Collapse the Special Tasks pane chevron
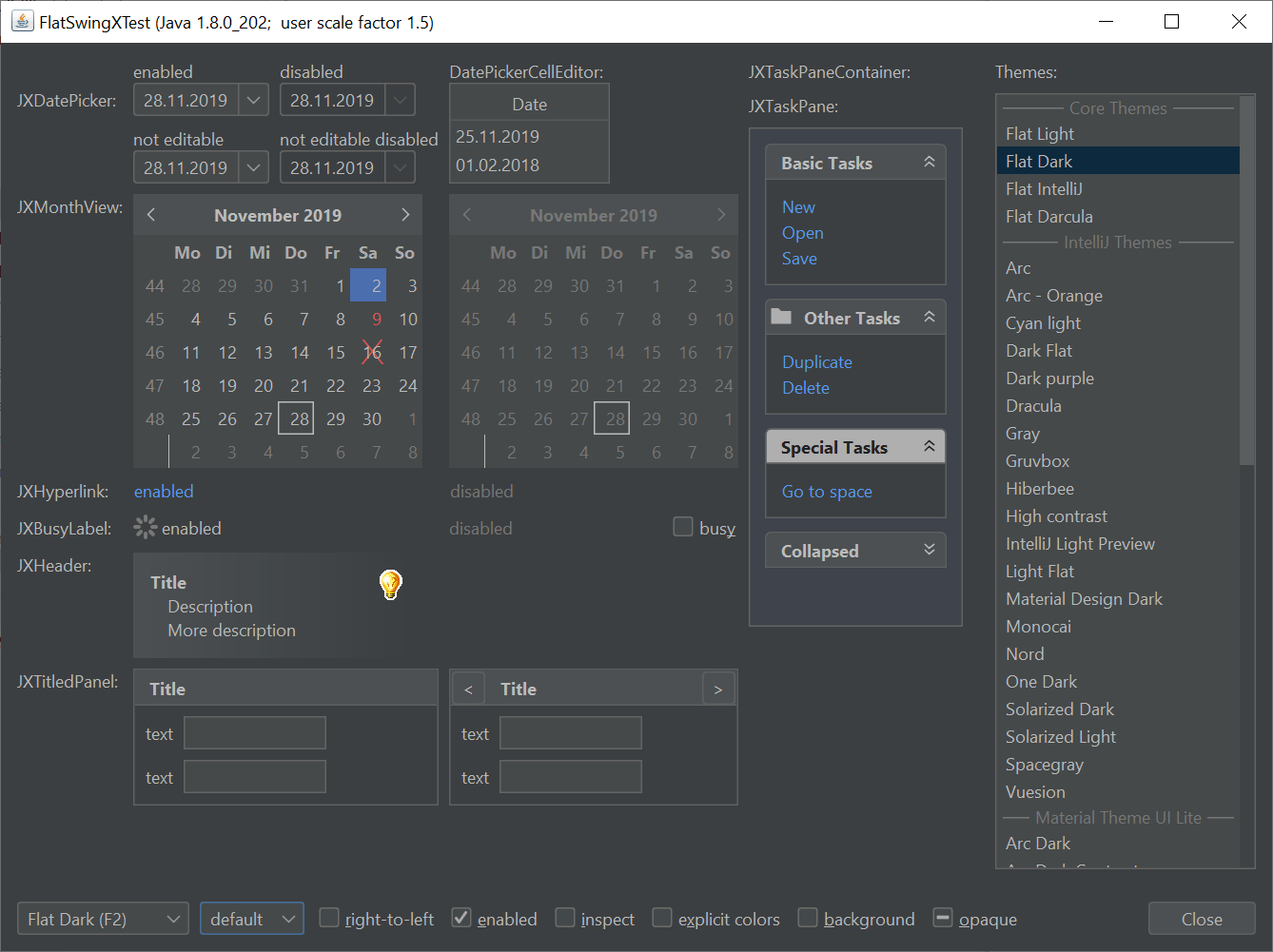The width and height of the screenshot is (1273, 952). (x=929, y=447)
